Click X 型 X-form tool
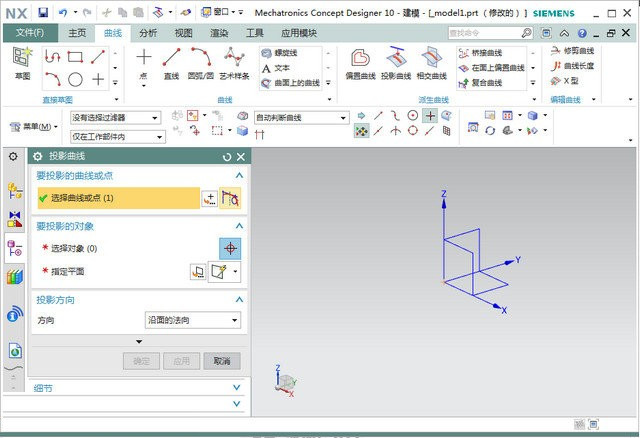The image size is (640, 438). (564, 81)
